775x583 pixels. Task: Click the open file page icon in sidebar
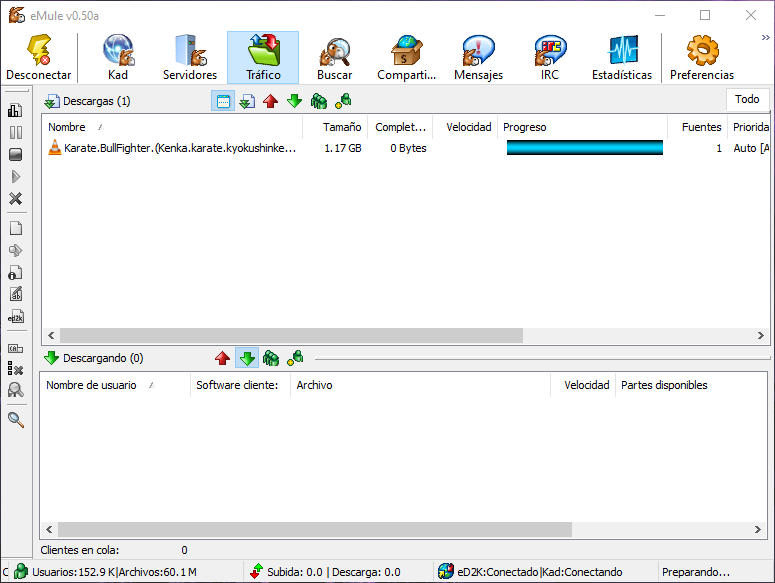click(x=16, y=228)
